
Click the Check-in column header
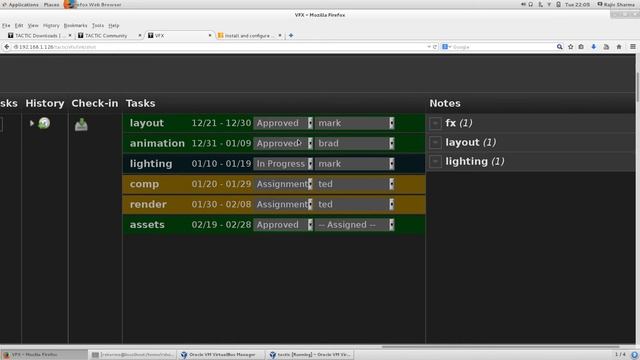(x=95, y=103)
